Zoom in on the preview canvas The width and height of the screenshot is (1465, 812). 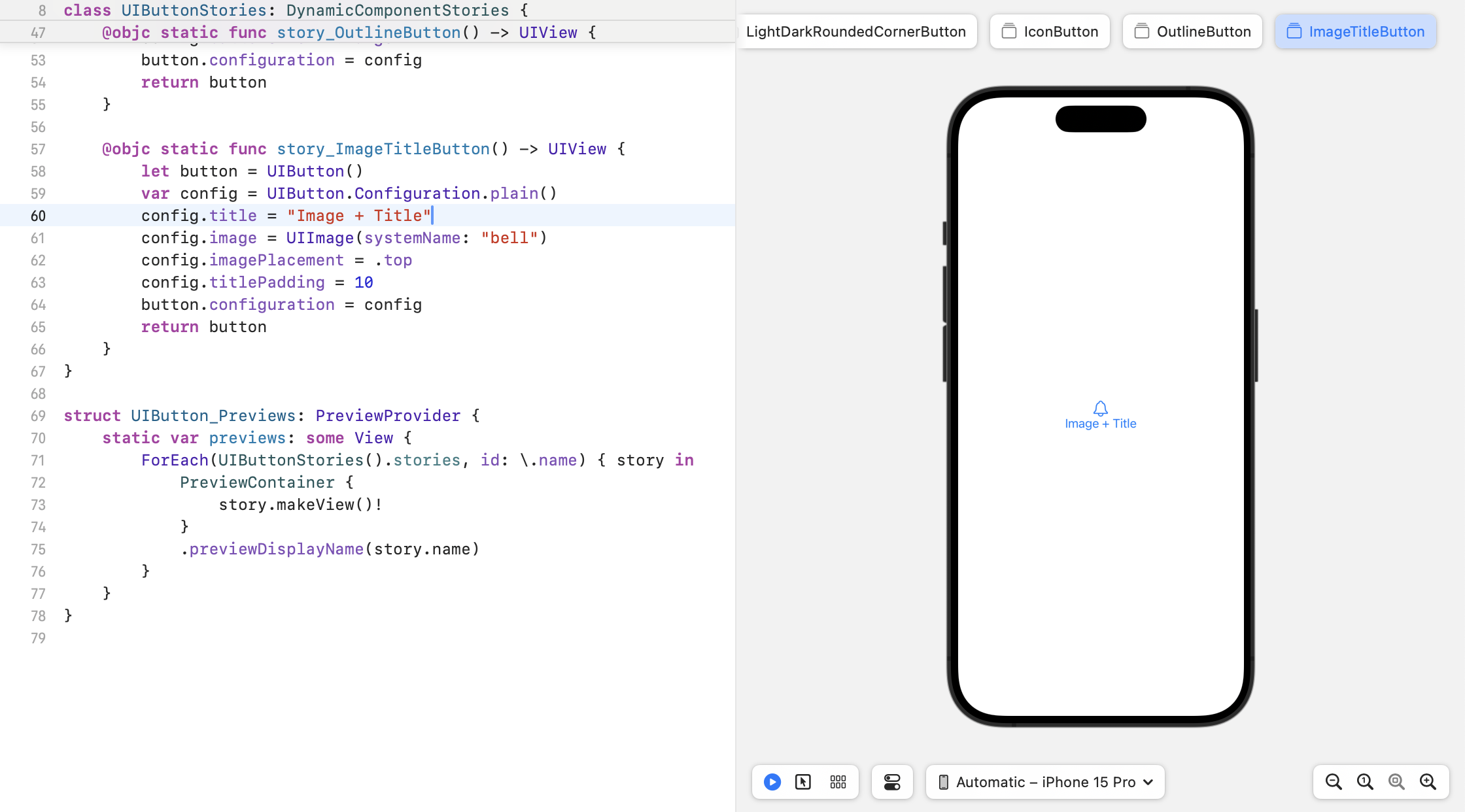1428,782
